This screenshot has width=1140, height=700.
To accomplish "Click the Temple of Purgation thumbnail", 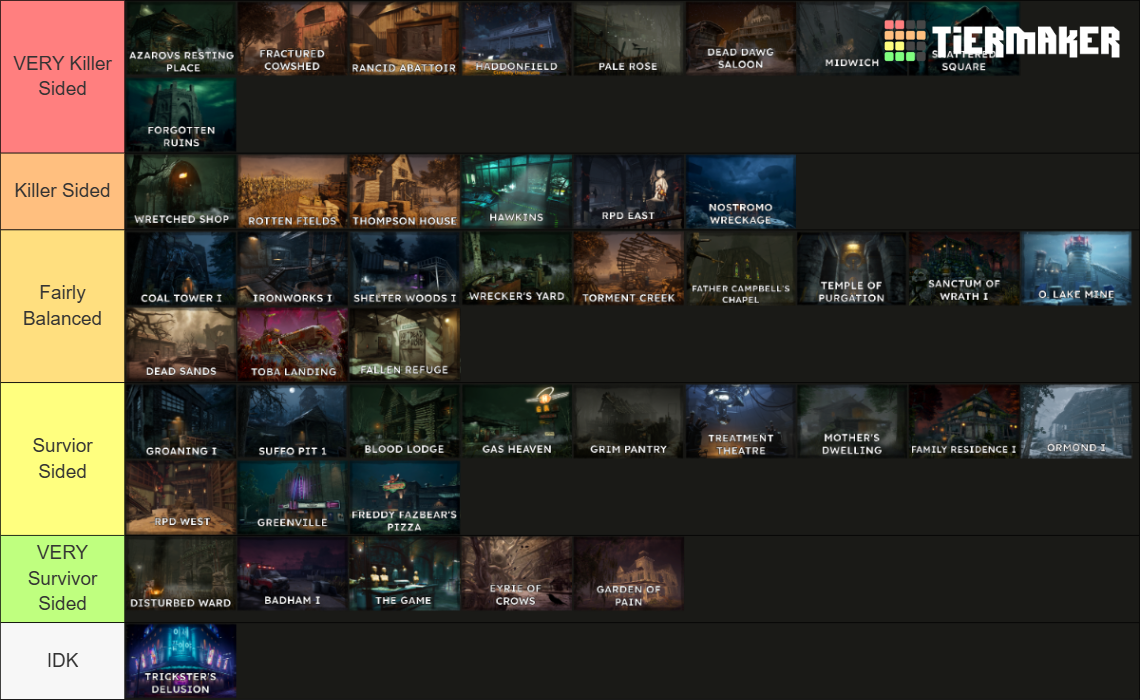I will click(852, 268).
